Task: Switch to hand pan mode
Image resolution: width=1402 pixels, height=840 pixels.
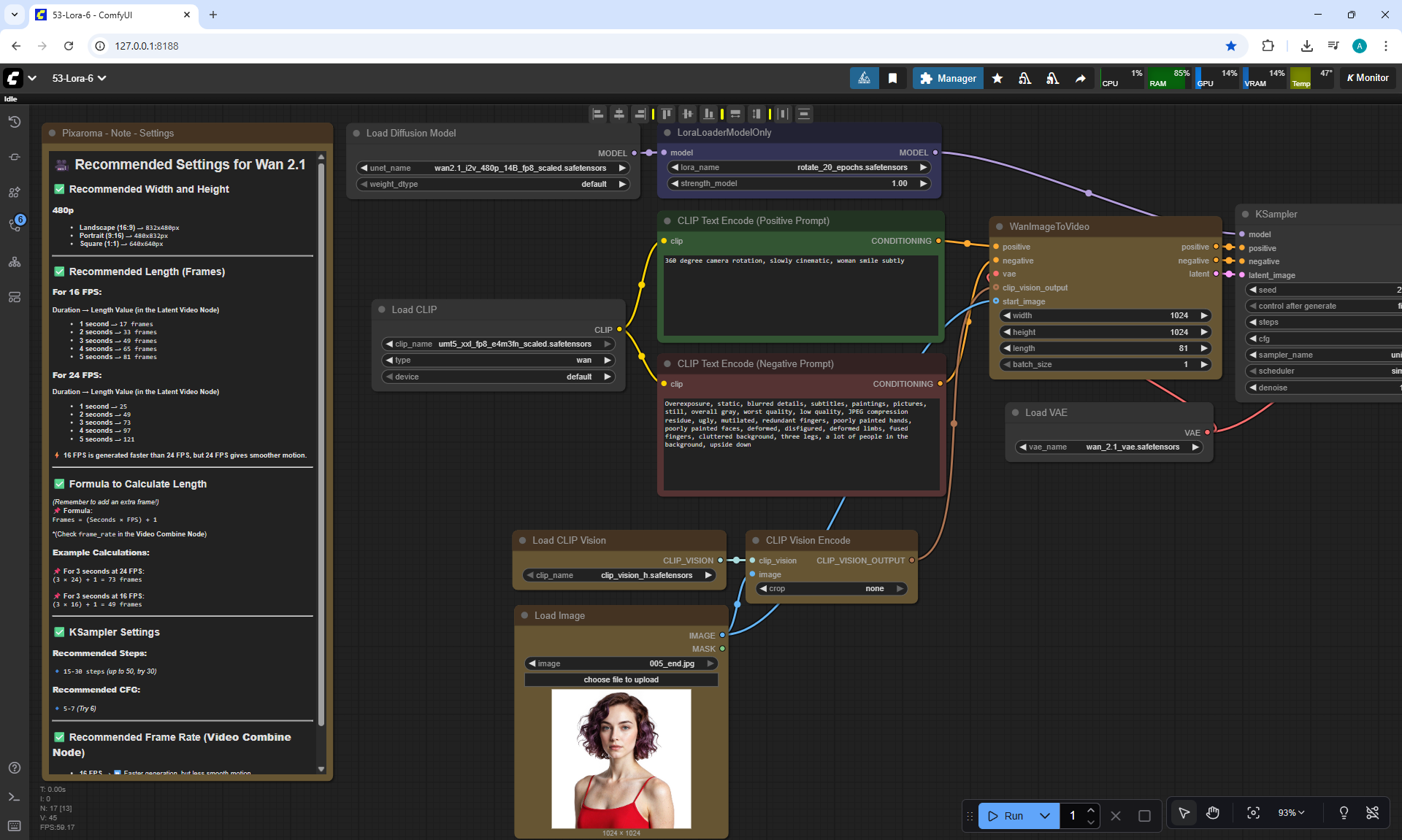Action: (1213, 813)
